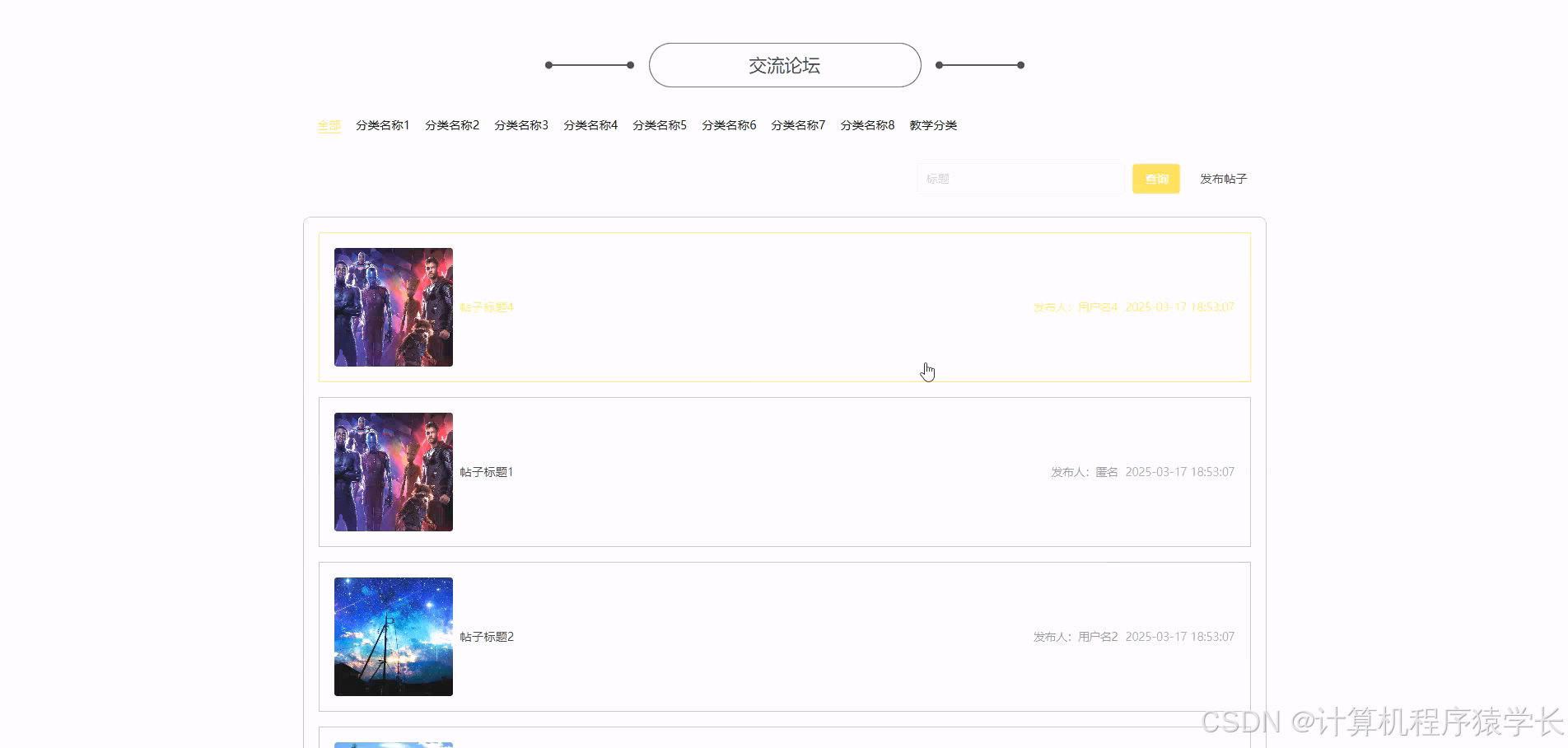Go to 分类名称7 category
The width and height of the screenshot is (1568, 748).
point(797,125)
